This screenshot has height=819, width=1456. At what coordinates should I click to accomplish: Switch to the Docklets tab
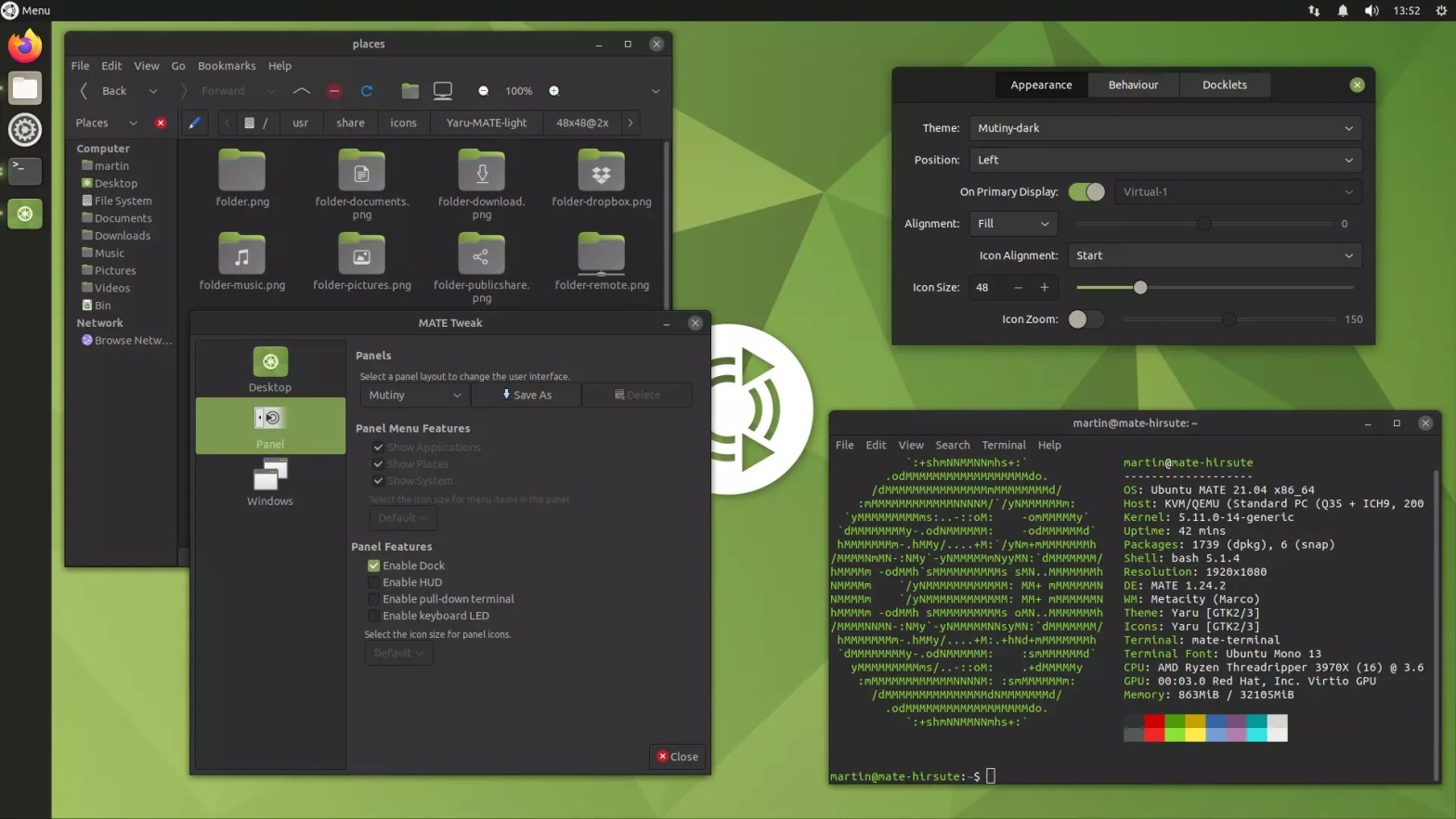1224,84
